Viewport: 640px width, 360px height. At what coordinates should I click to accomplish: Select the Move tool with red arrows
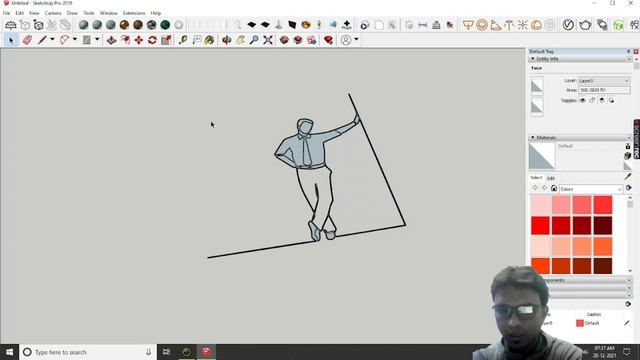tap(139, 40)
